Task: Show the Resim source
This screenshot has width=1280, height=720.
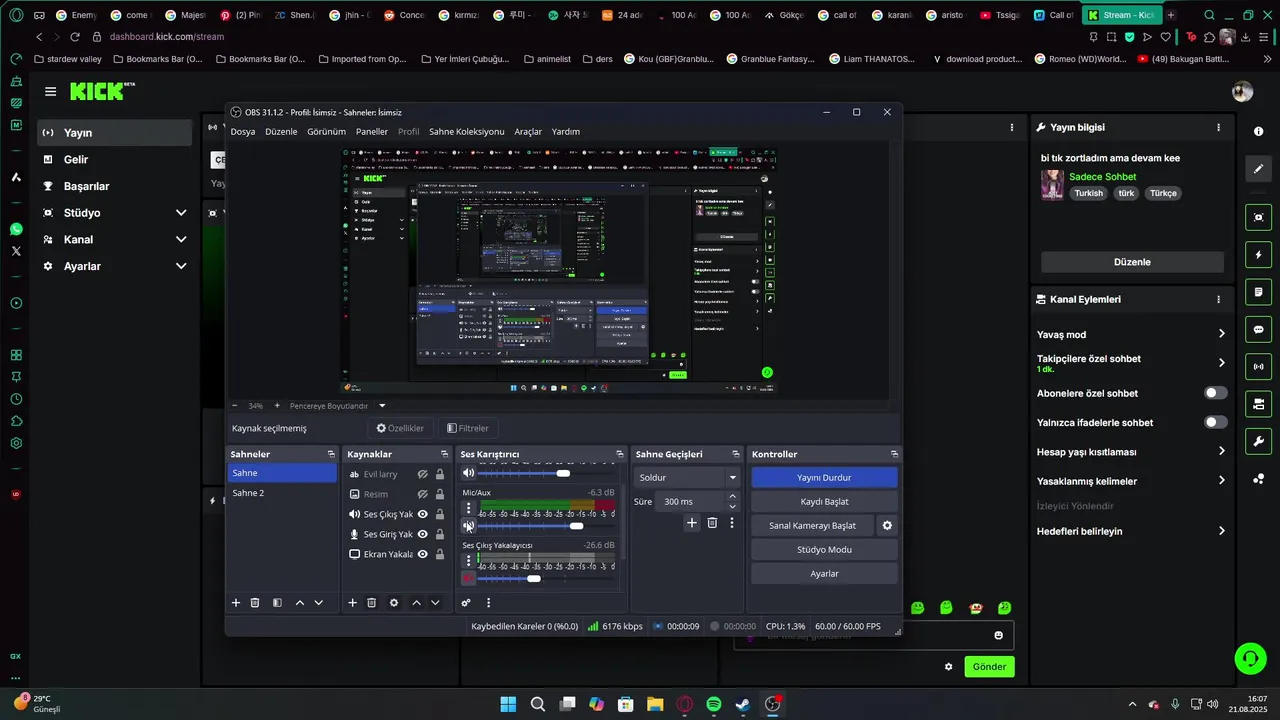Action: (422, 494)
